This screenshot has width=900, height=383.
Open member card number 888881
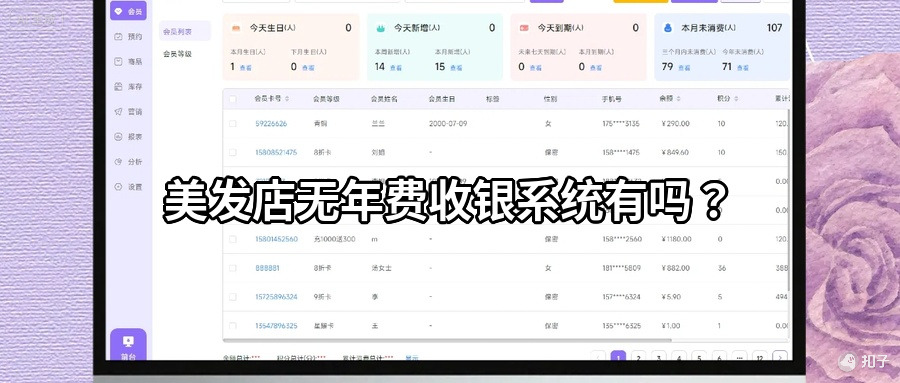(267, 268)
